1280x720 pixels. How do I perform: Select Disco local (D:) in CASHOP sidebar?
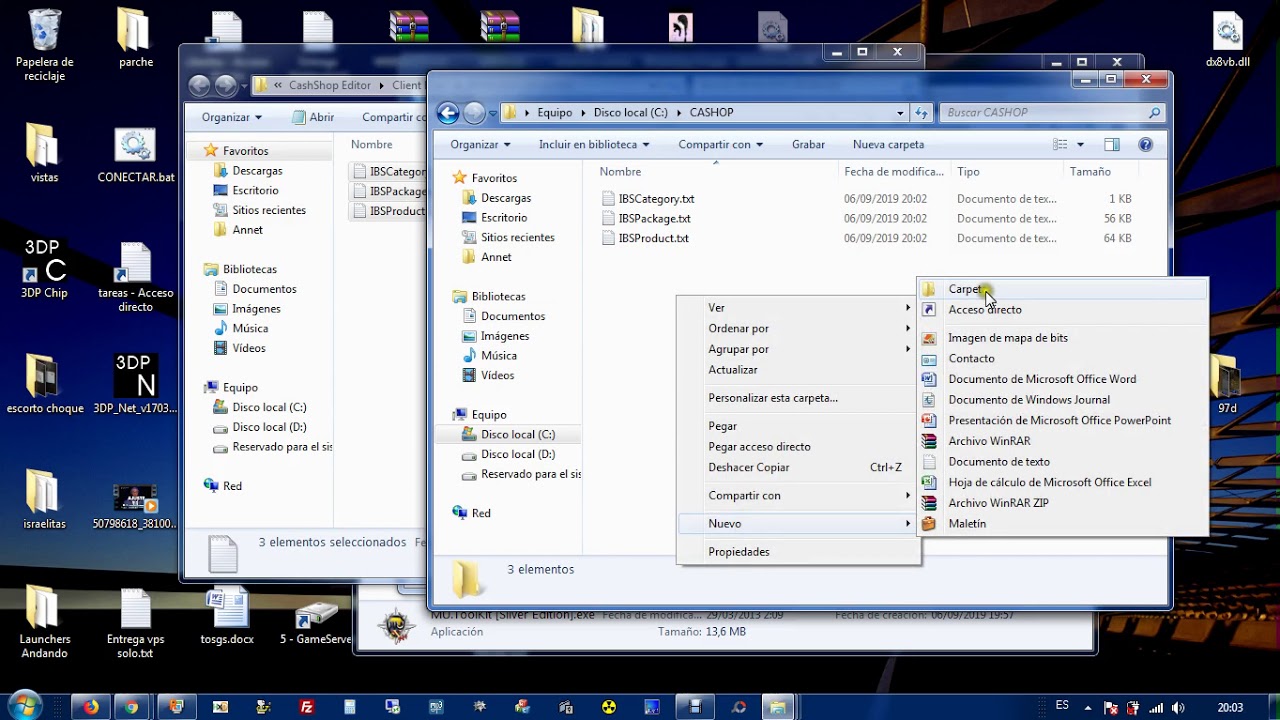tap(518, 454)
